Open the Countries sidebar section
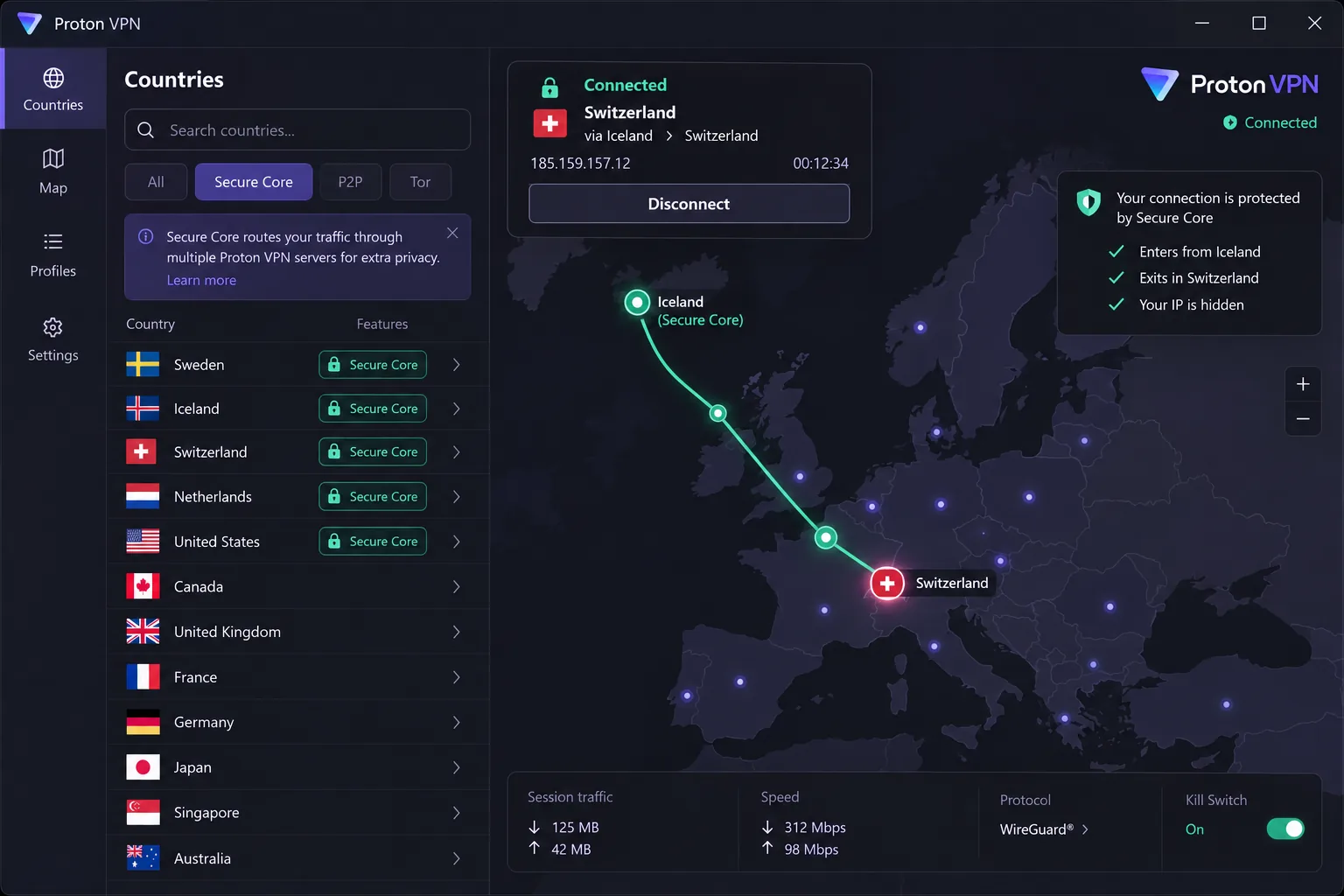This screenshot has width=1344, height=896. [x=53, y=89]
